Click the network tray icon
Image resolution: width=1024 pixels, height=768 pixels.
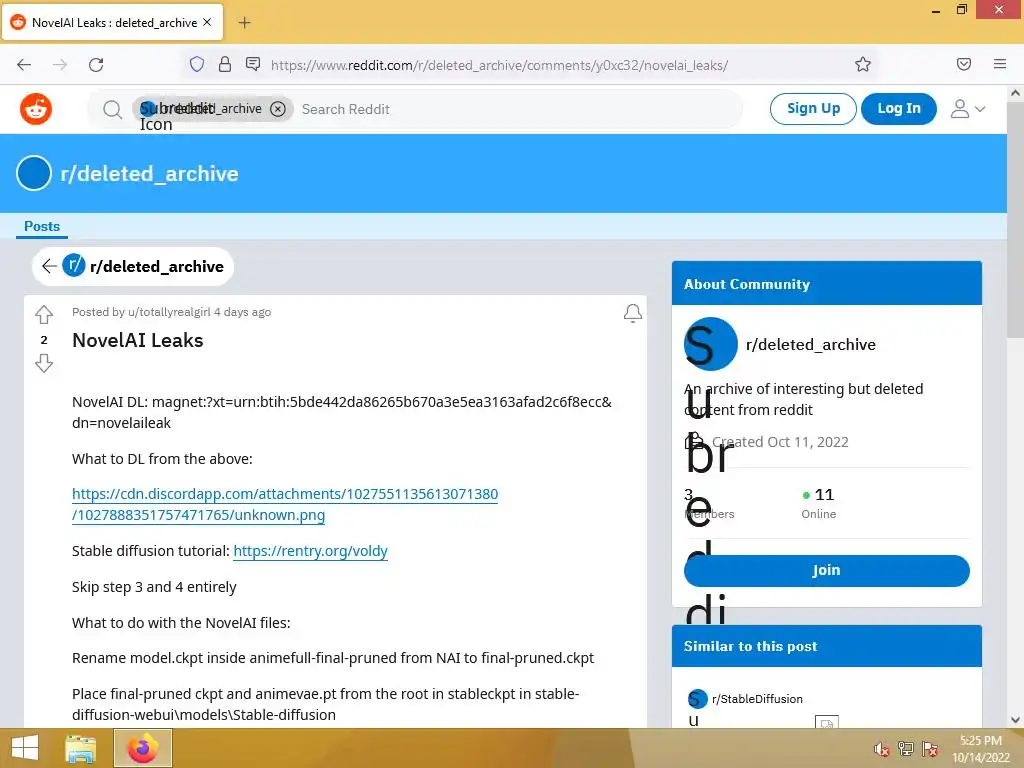click(905, 748)
